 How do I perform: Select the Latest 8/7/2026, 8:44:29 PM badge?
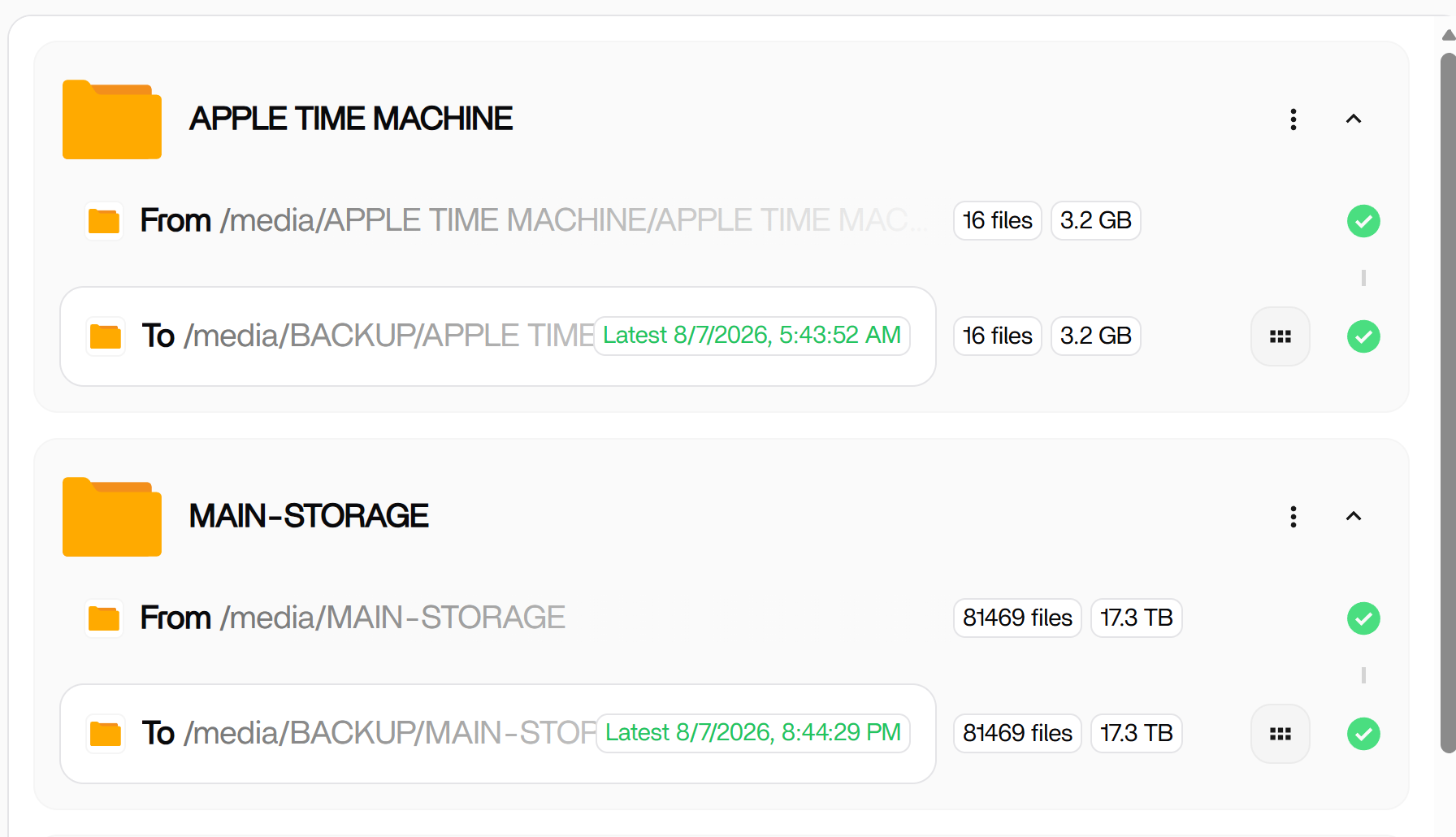tap(753, 733)
